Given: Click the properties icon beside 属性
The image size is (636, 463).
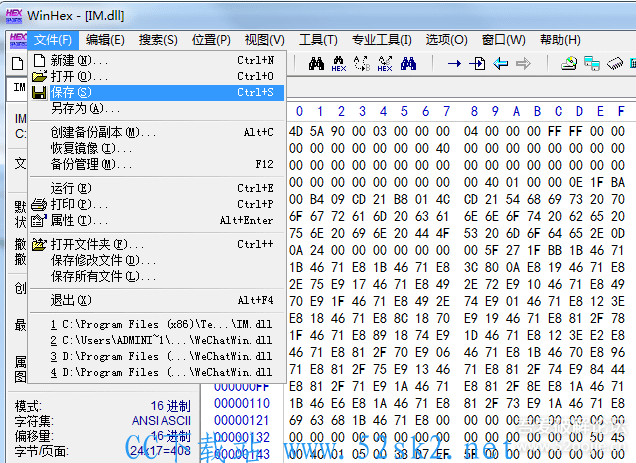Looking at the screenshot, I should click(39, 220).
